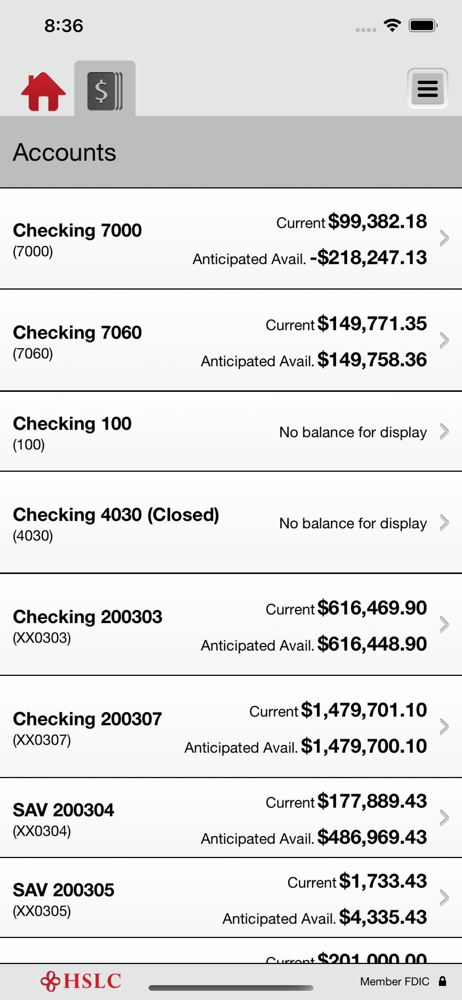
Task: Tap chevron beside Checking 4030 (Closed)
Action: click(445, 523)
